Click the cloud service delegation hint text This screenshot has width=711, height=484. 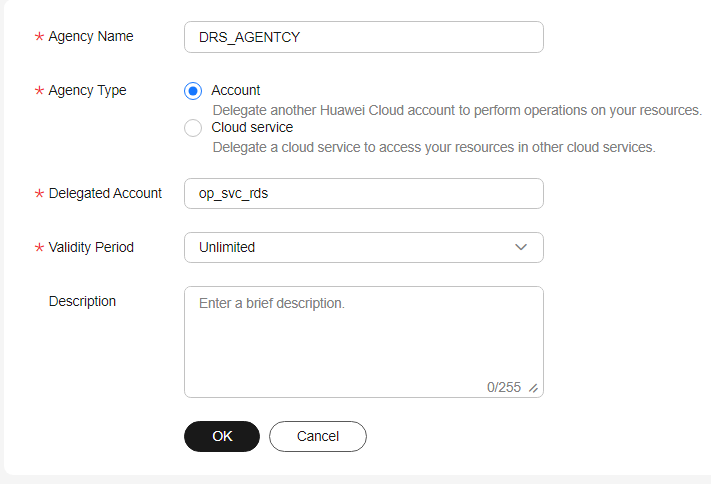tap(434, 147)
